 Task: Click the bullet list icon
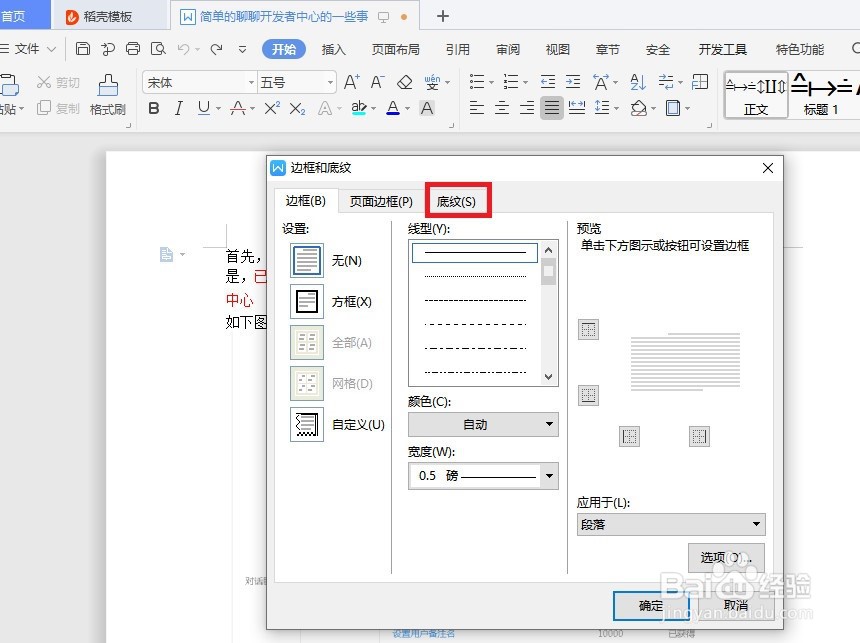[x=478, y=81]
